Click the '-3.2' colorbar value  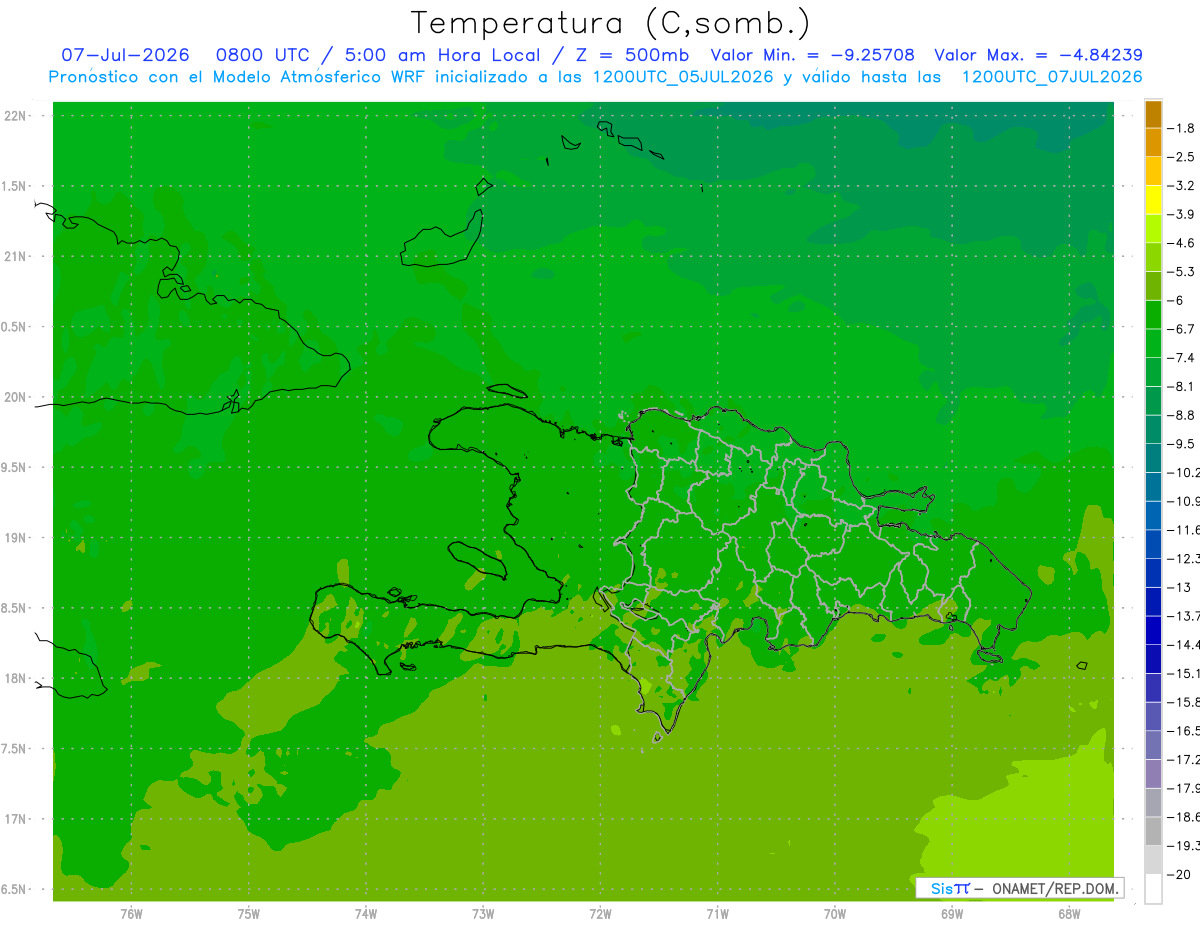pyautogui.click(x=1182, y=186)
